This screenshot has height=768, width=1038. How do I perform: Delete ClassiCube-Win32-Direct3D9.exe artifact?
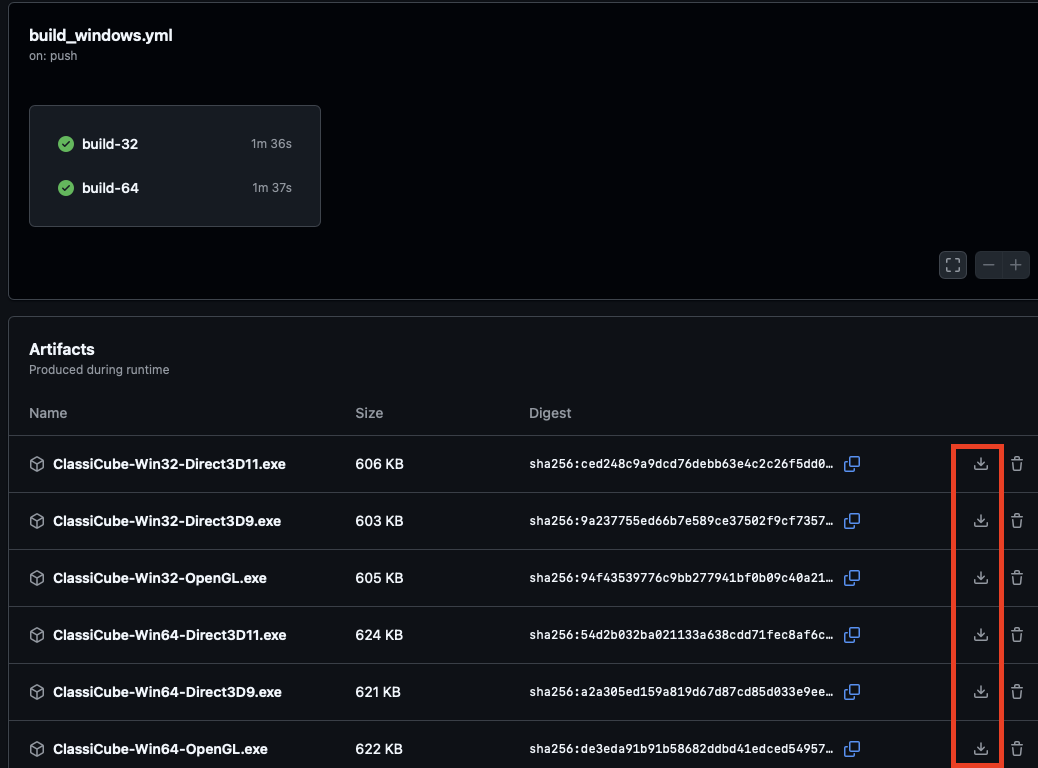[1017, 521]
